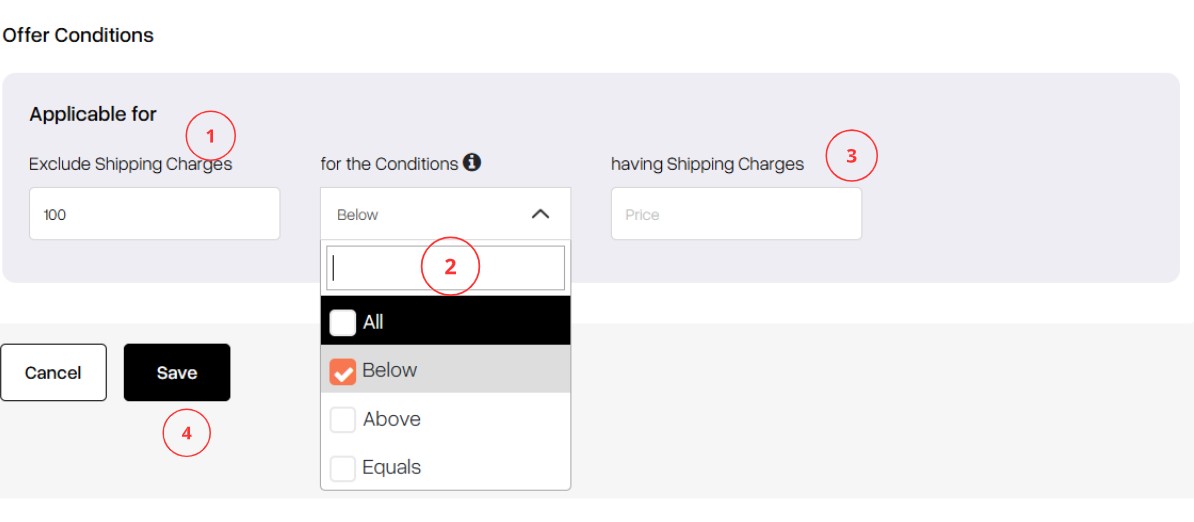Screen dimensions: 1194x522
Task: Choose the 'Equals' option label
Action: [391, 467]
